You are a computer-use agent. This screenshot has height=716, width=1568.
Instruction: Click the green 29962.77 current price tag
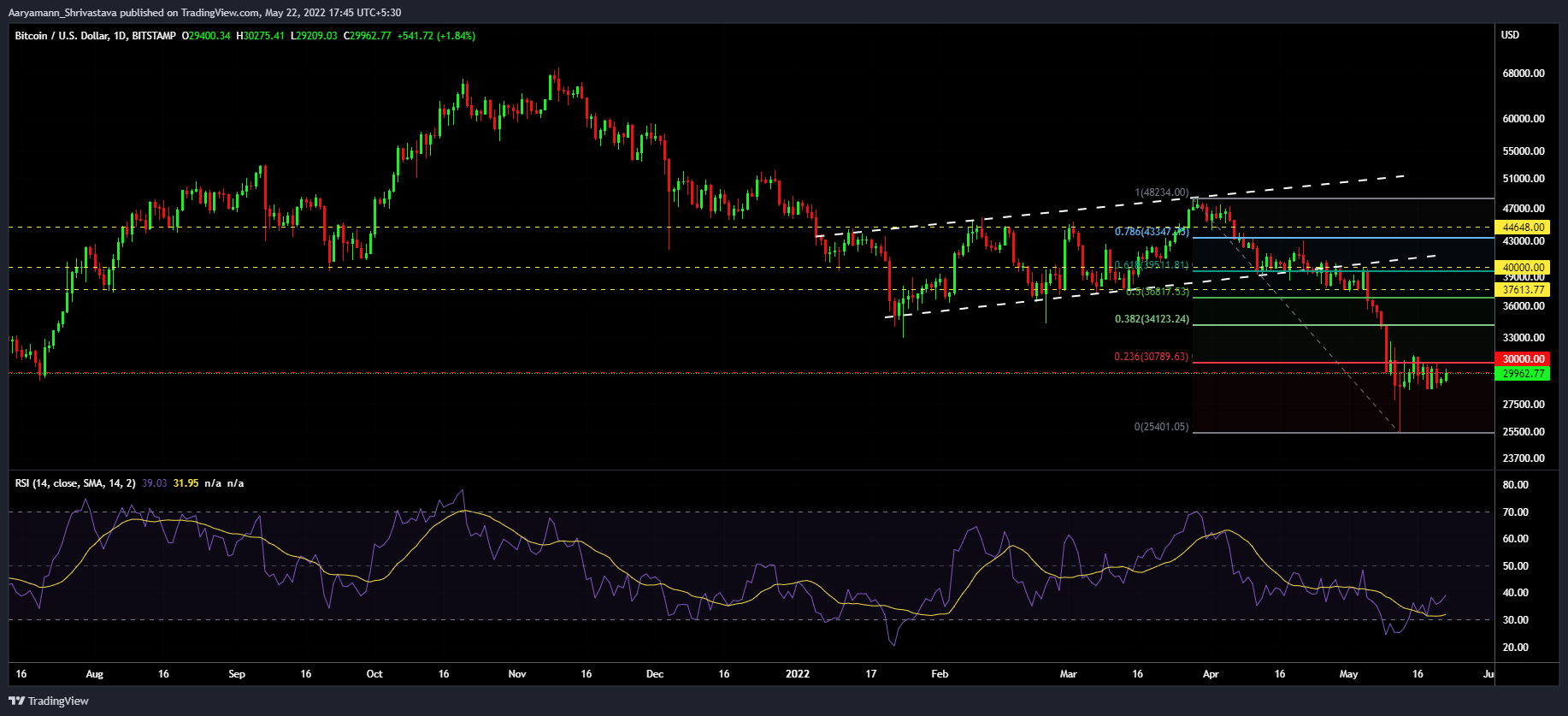pyautogui.click(x=1523, y=374)
